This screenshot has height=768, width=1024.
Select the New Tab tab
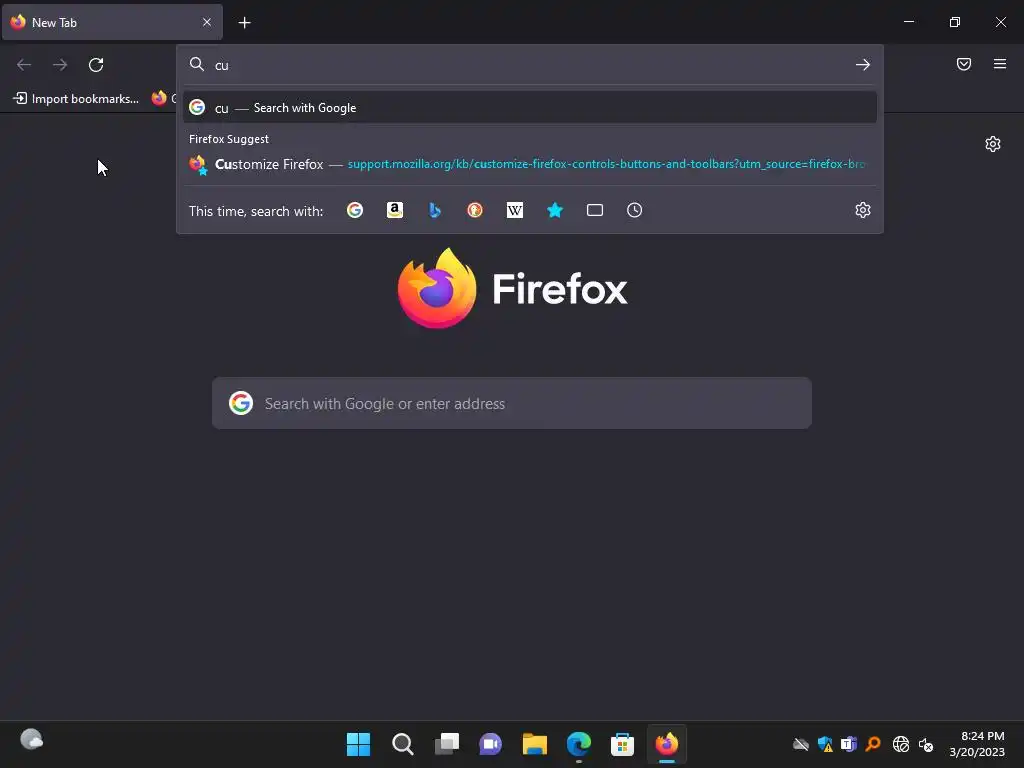click(112, 22)
